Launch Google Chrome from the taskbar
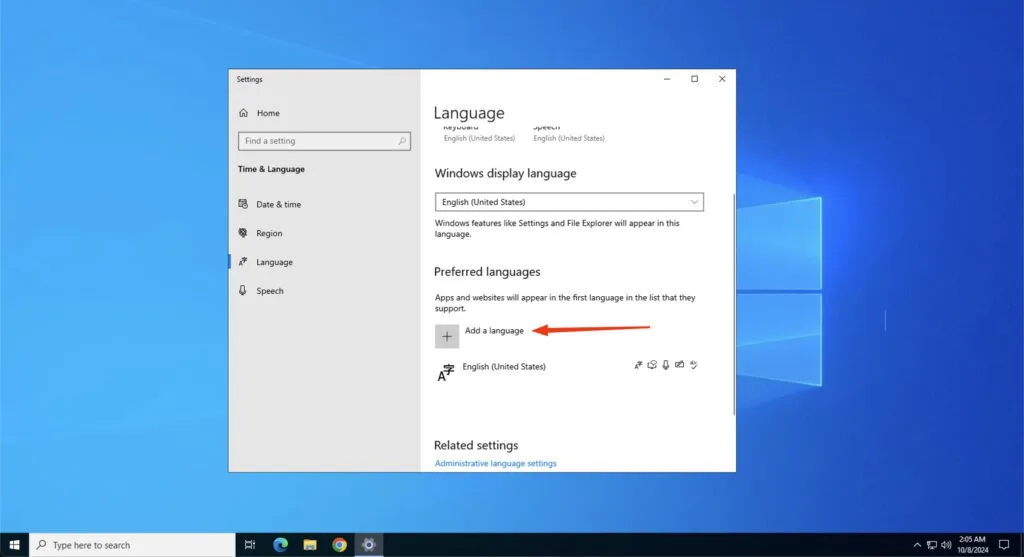Viewport: 1024px width, 557px height. (339, 545)
